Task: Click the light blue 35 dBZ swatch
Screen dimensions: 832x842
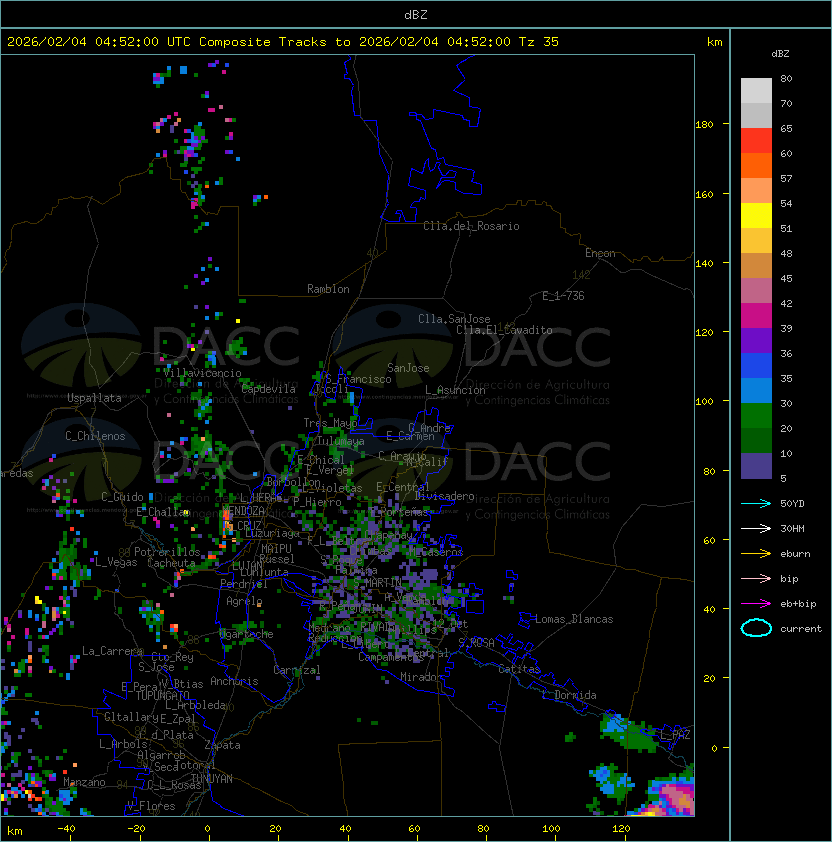Action: point(756,390)
